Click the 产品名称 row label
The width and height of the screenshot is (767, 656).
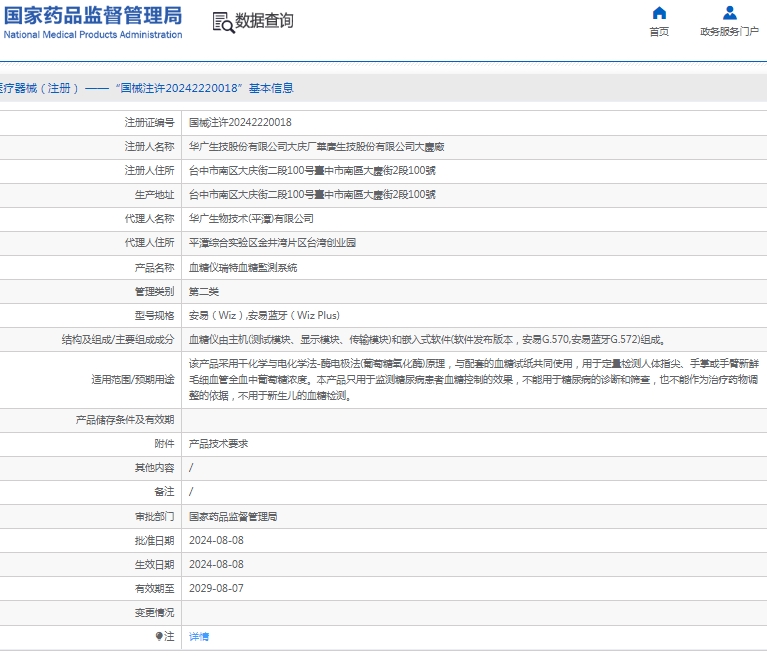click(x=155, y=268)
